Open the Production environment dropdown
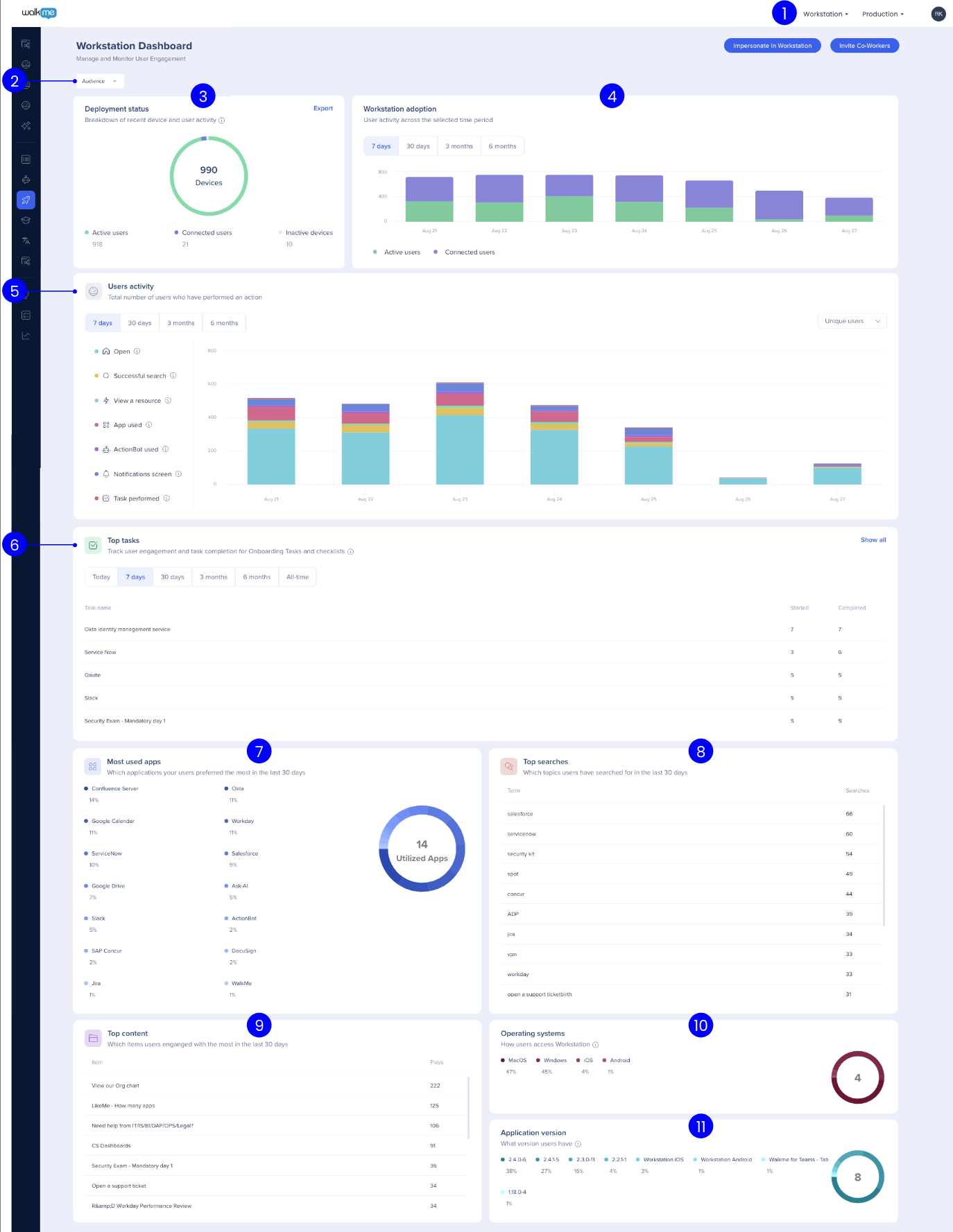 [x=882, y=14]
